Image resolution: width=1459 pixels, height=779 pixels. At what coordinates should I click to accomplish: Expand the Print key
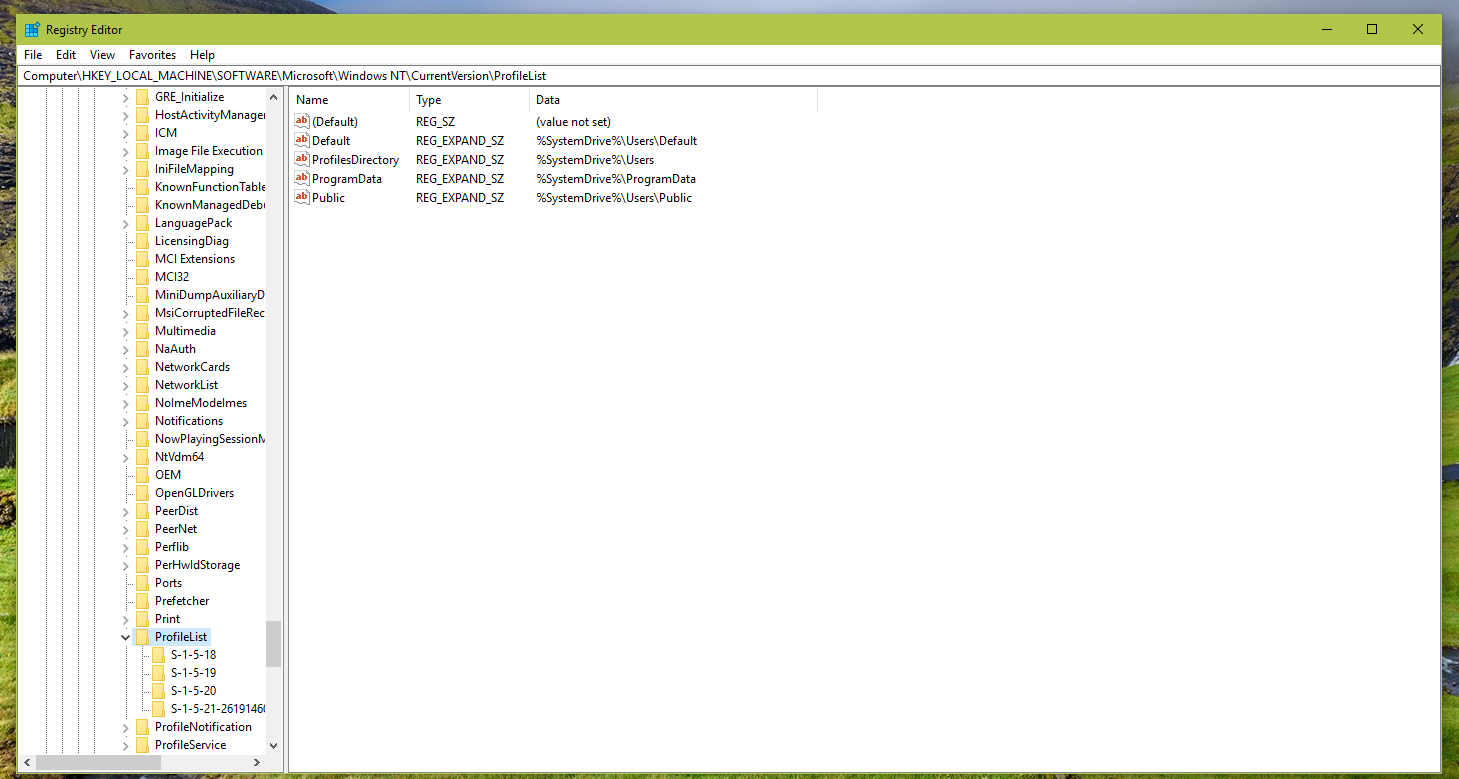[126, 619]
